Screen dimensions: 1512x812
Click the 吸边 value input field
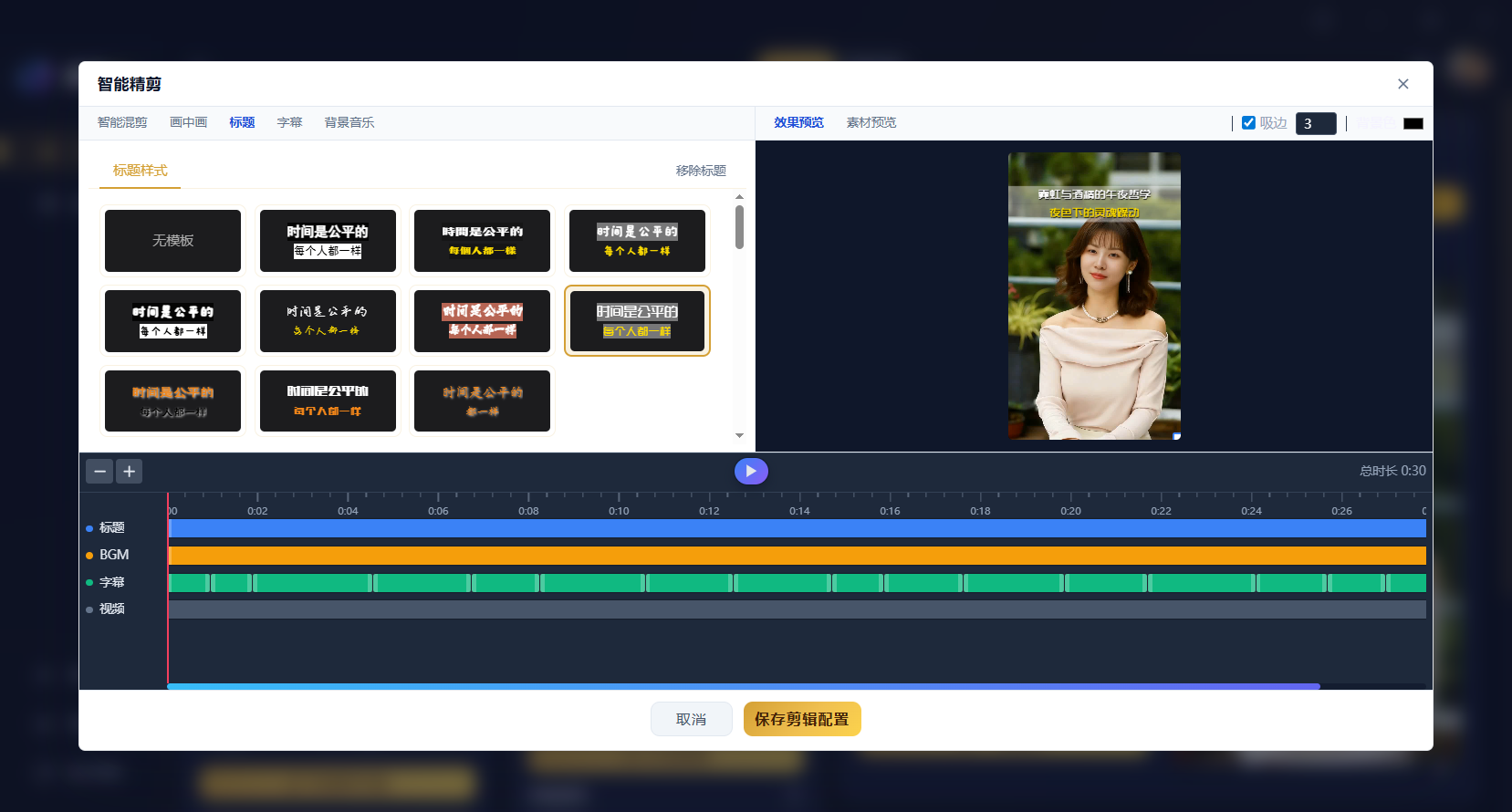point(1315,123)
